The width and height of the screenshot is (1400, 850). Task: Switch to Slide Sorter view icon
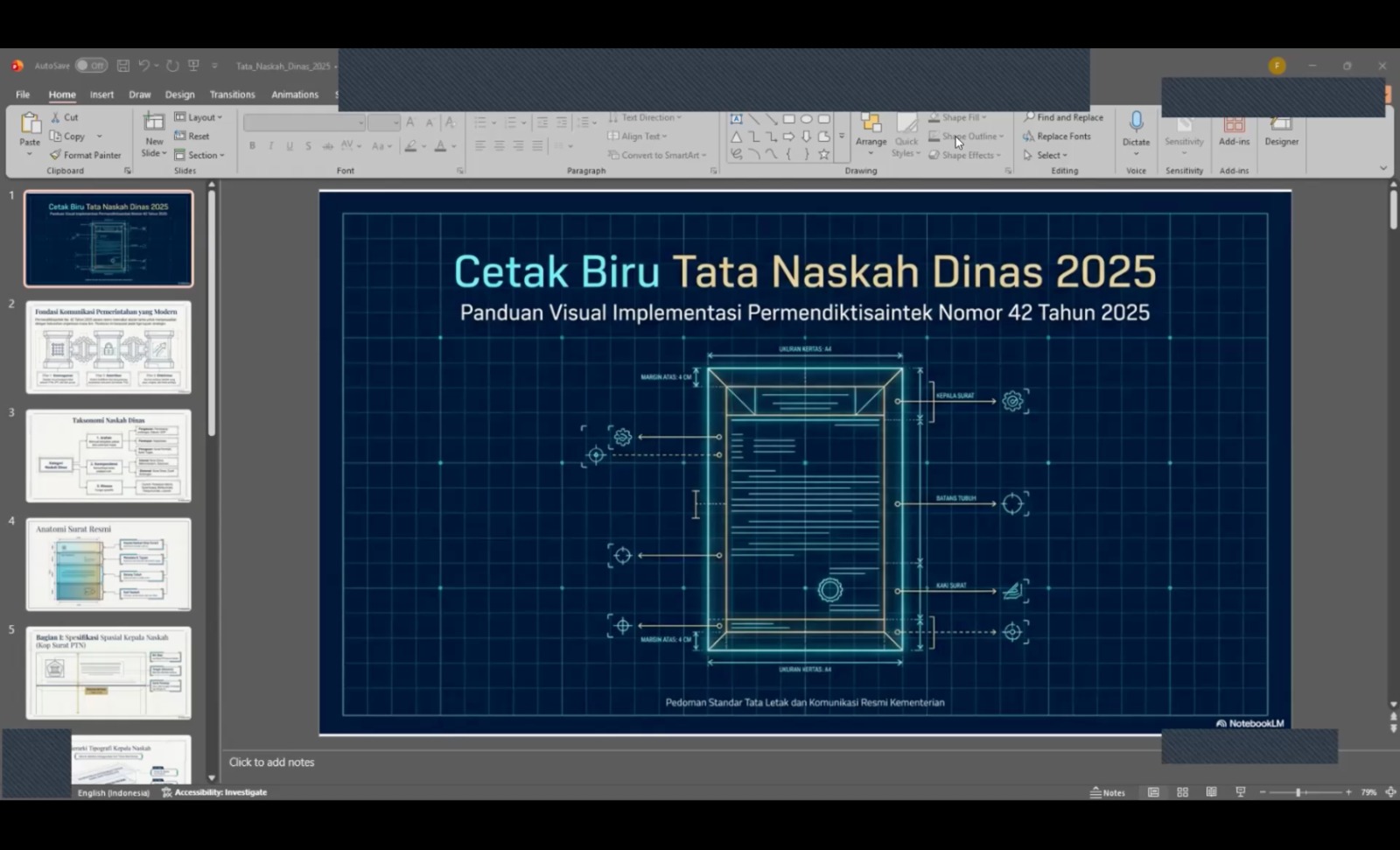click(1182, 792)
